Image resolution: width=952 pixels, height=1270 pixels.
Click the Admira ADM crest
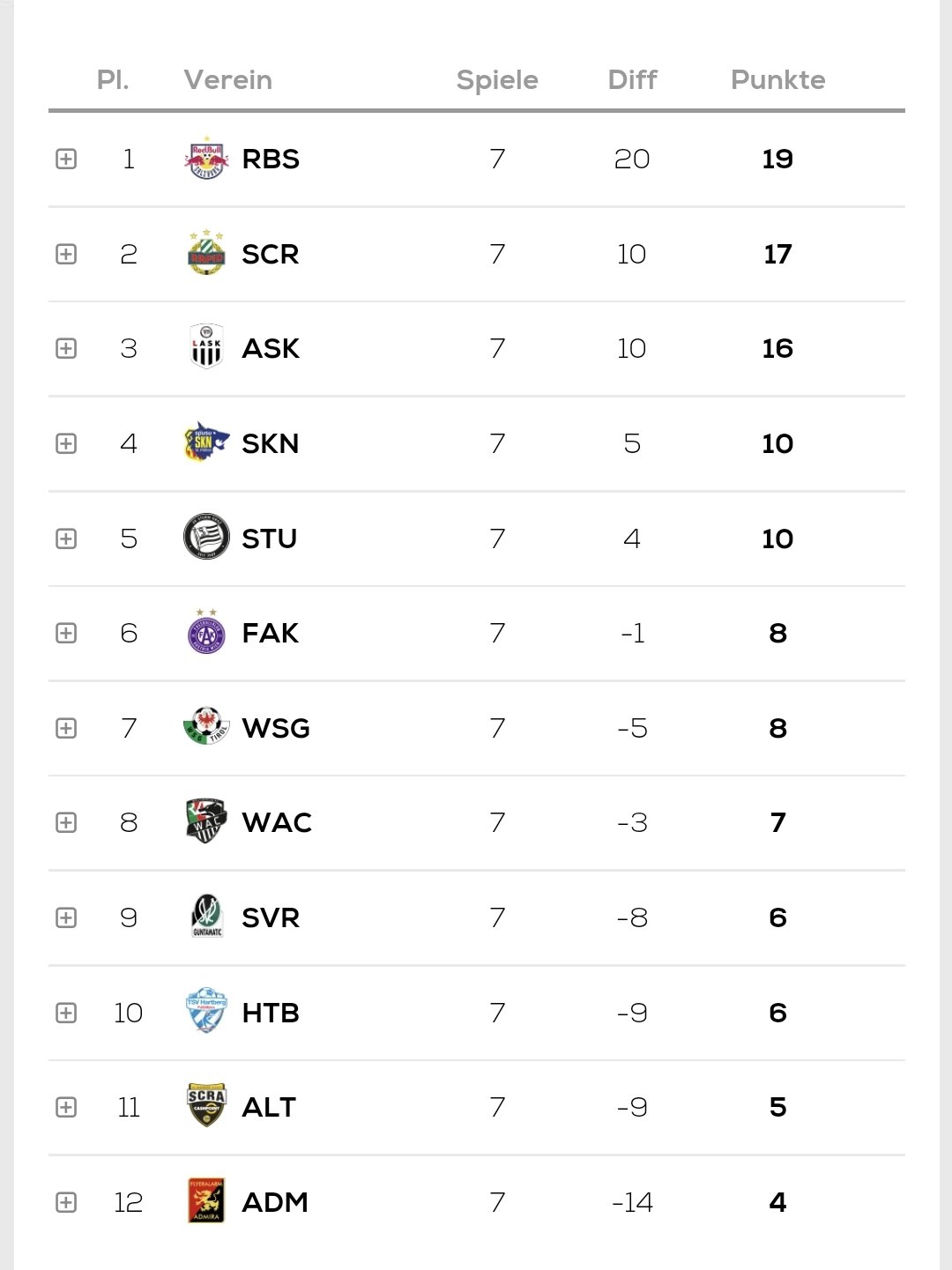pos(206,1201)
